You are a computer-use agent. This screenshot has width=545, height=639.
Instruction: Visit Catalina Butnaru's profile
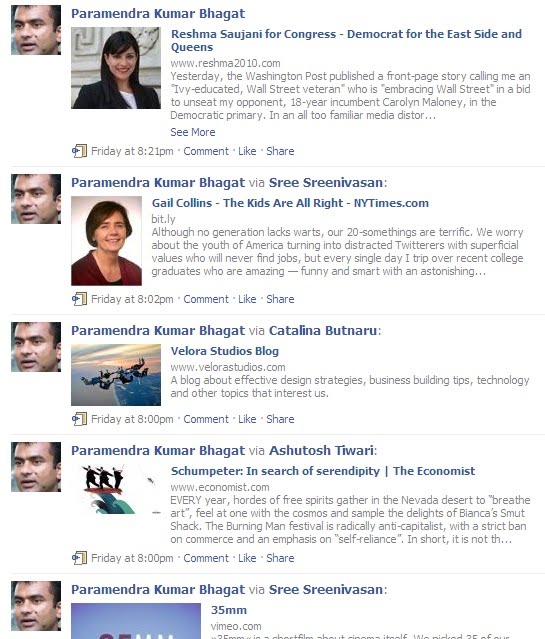click(x=323, y=331)
